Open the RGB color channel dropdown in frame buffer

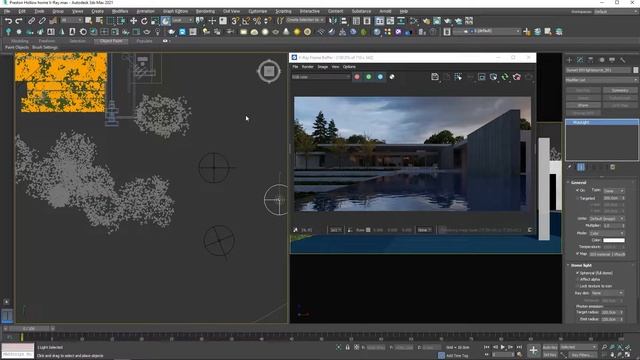click(x=321, y=77)
